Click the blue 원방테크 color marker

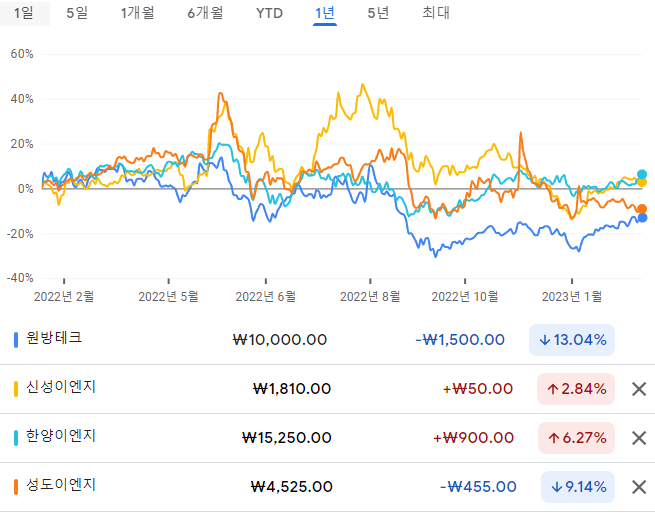tap(16, 340)
